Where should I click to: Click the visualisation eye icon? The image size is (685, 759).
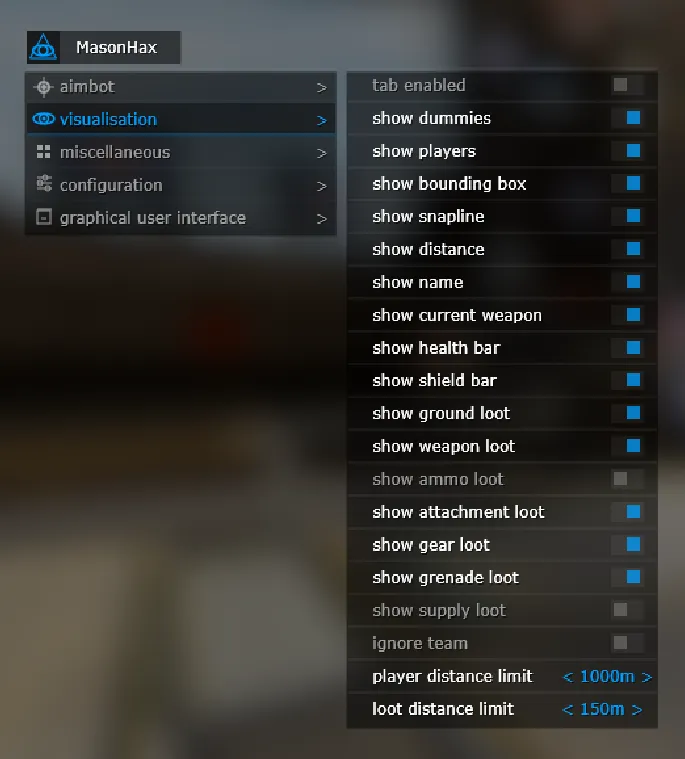(44, 119)
